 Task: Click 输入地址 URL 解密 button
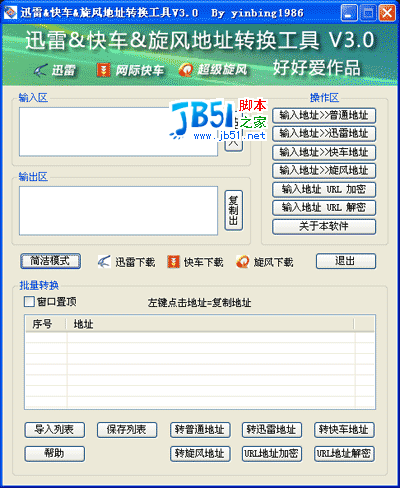(324, 208)
